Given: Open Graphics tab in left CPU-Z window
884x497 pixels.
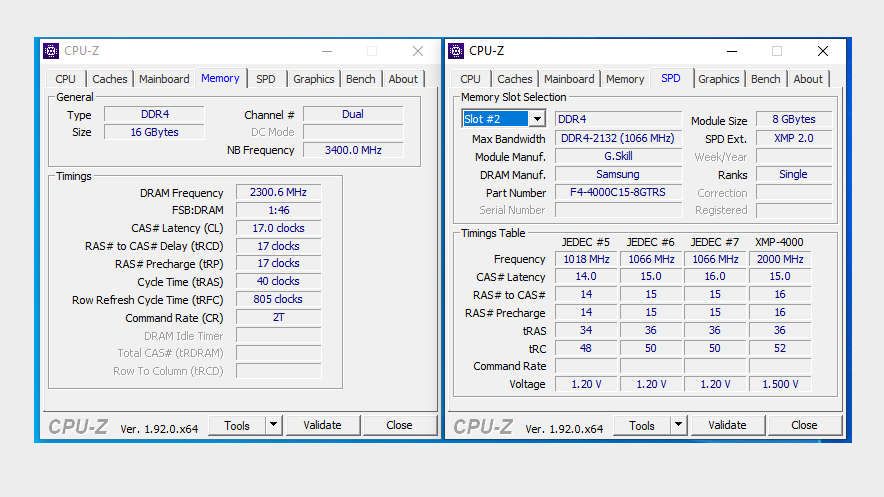Looking at the screenshot, I should pyautogui.click(x=313, y=79).
